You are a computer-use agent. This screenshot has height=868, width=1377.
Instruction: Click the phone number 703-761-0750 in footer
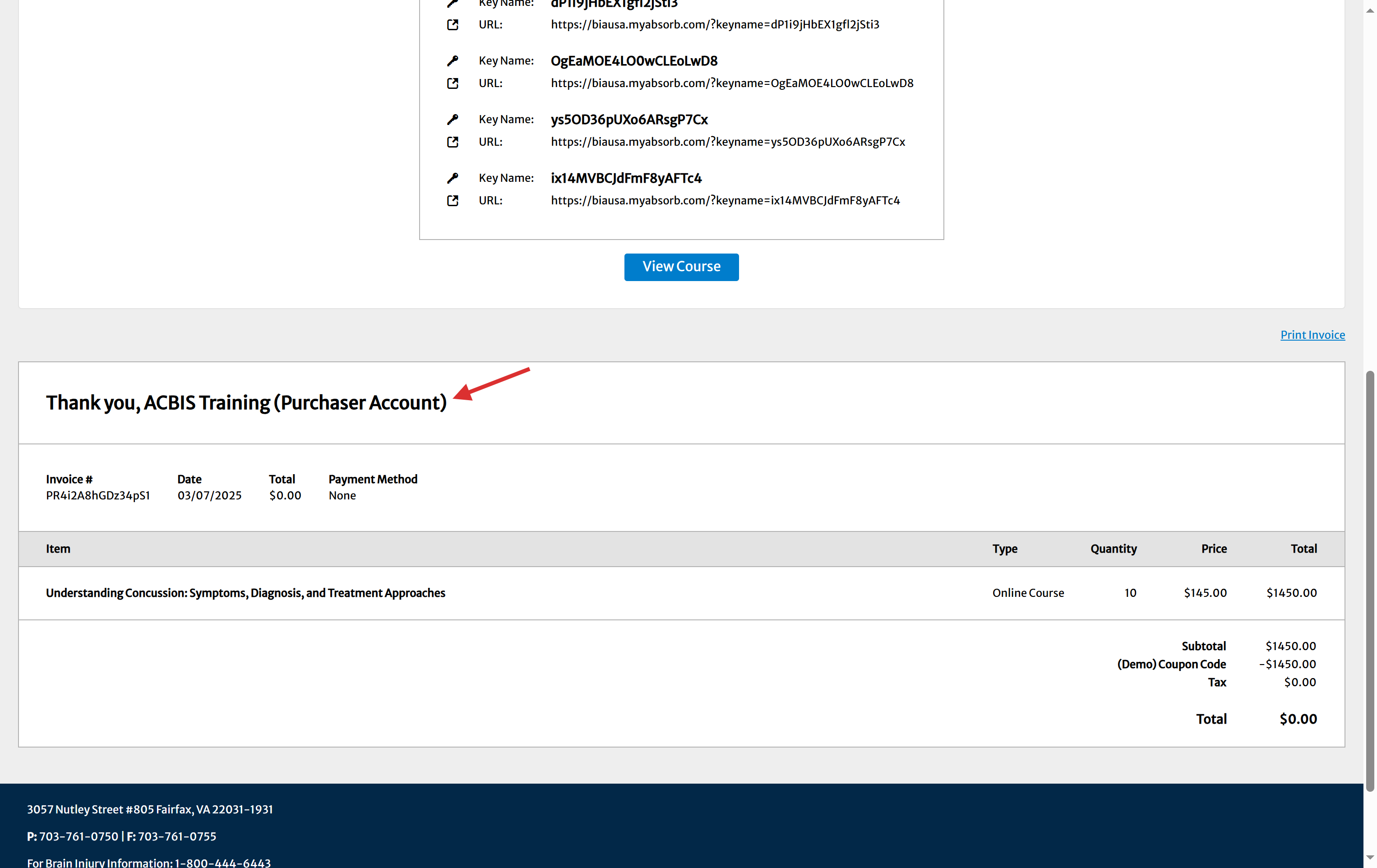pos(79,836)
